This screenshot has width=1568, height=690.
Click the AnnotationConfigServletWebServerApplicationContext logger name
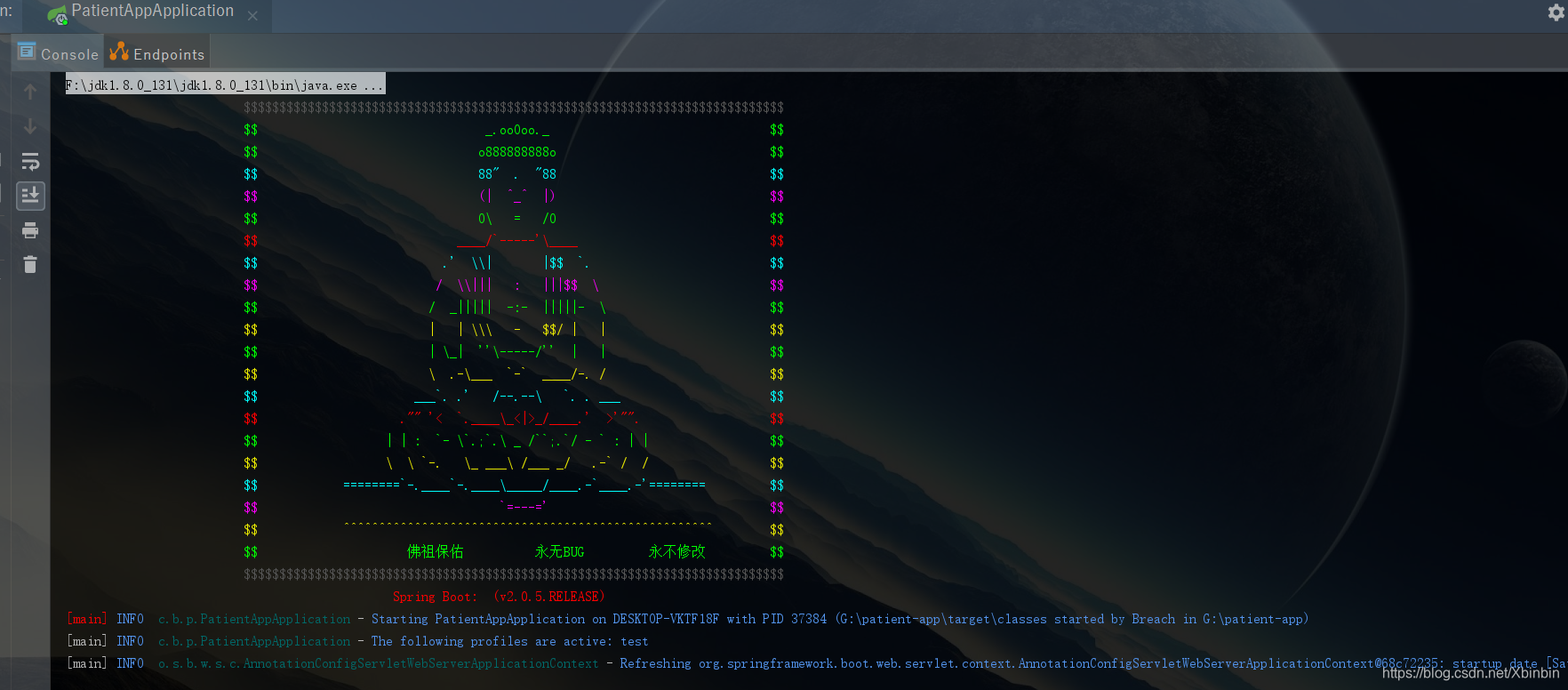click(x=379, y=663)
